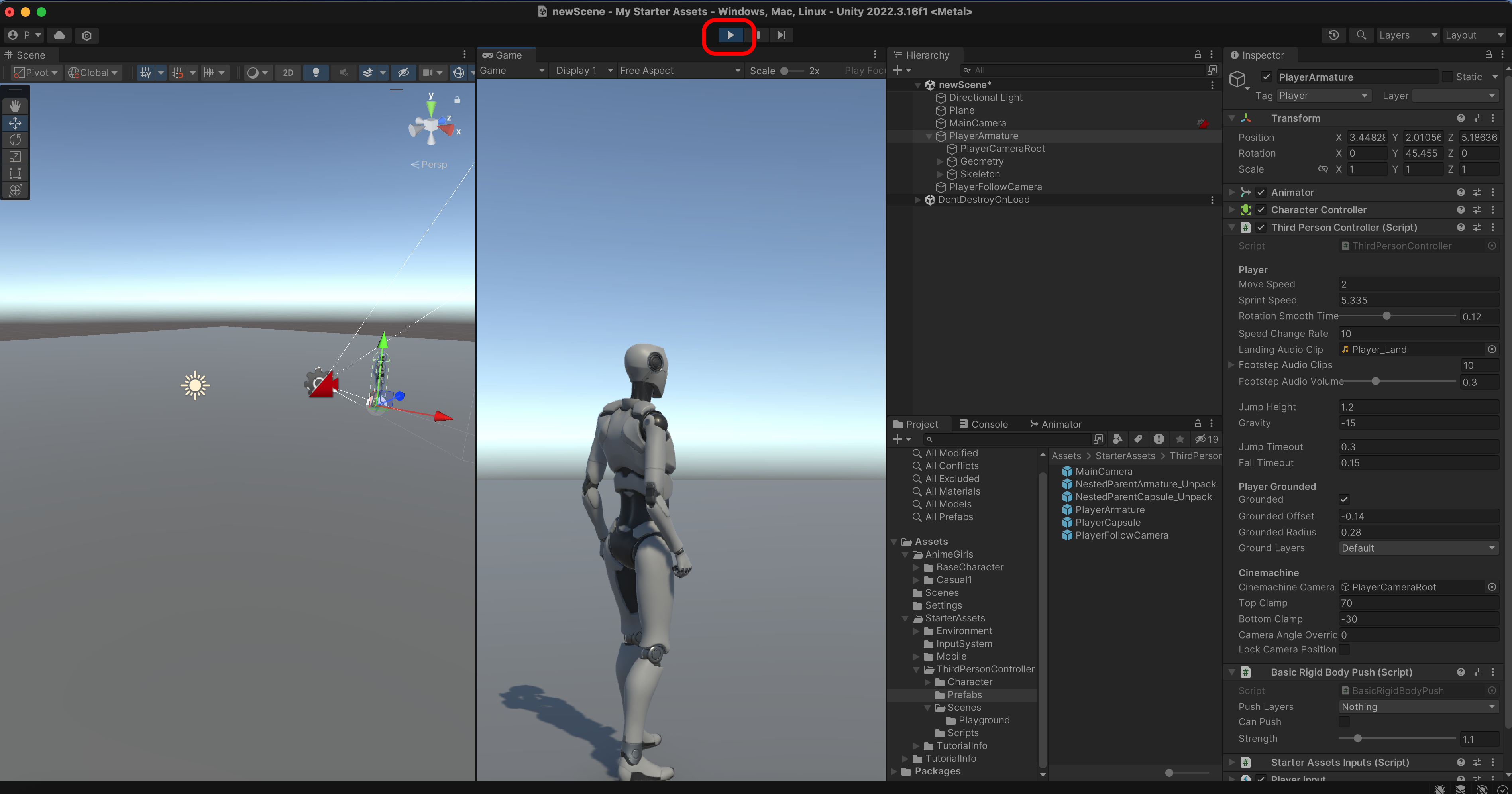The image size is (1512, 794).
Task: Open Unity cloud services icon
Action: coord(59,35)
